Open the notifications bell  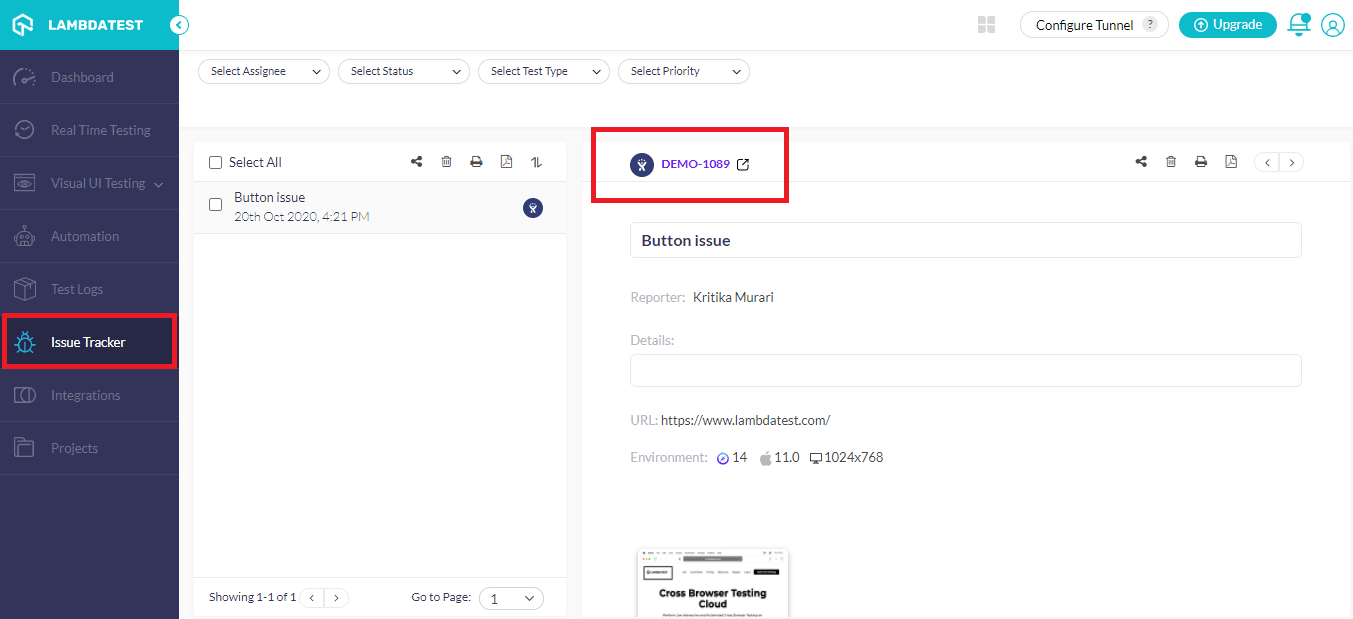[x=1298, y=24]
